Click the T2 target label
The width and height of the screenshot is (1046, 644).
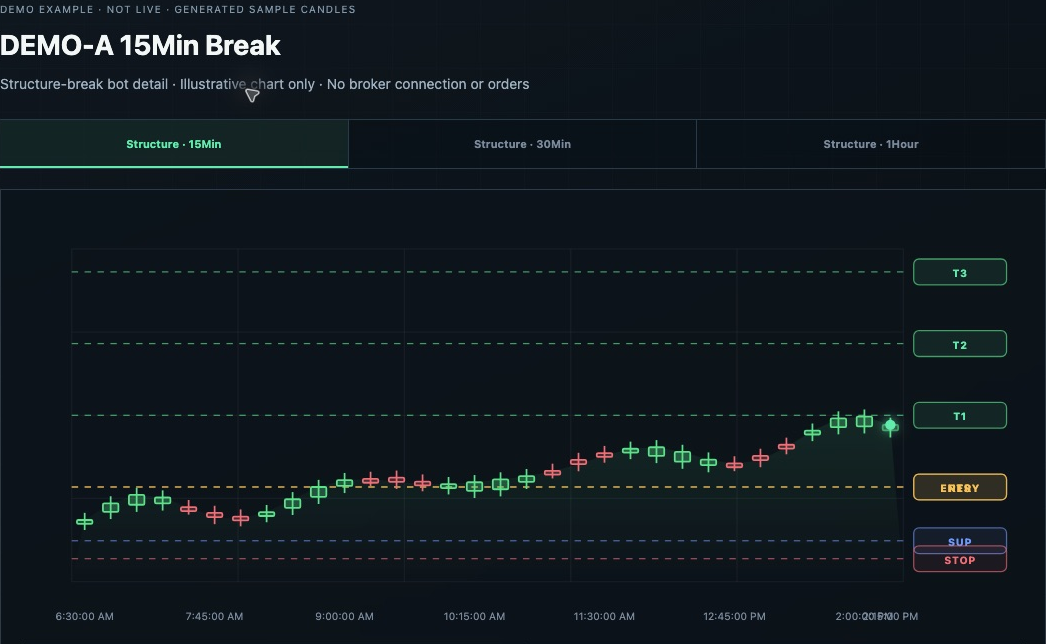click(959, 344)
